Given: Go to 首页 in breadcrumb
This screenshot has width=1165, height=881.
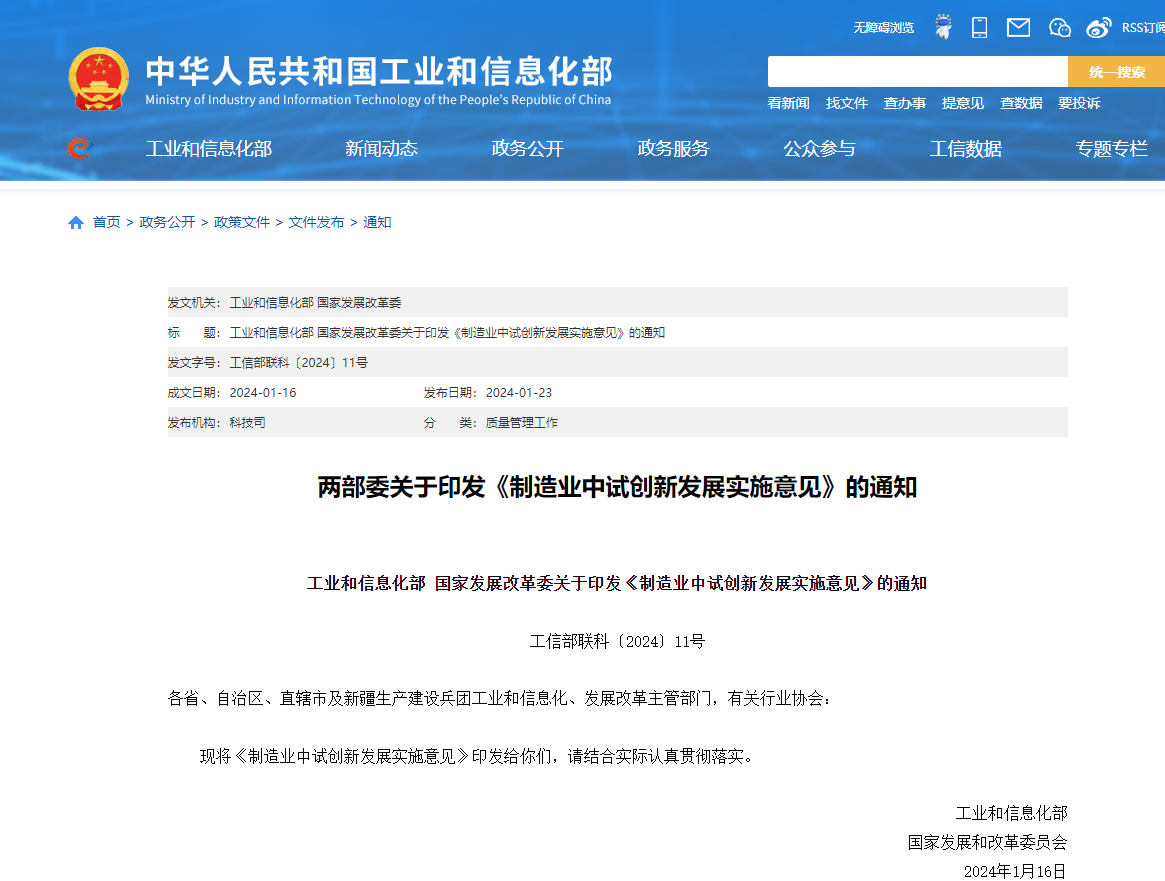Looking at the screenshot, I should pyautogui.click(x=106, y=222).
